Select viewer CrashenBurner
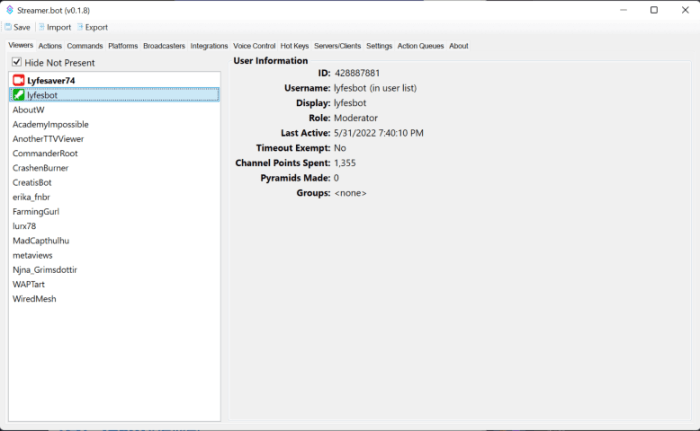700x431 pixels. [x=114, y=168]
